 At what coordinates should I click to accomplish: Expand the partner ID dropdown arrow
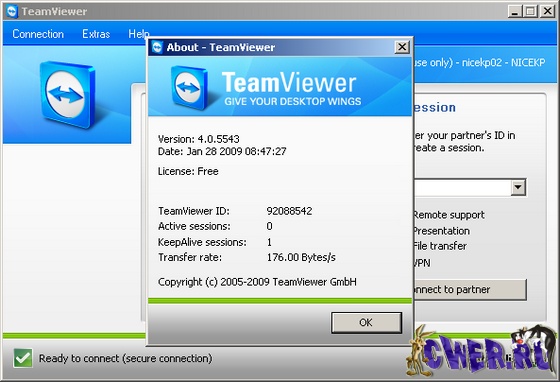pyautogui.click(x=518, y=187)
